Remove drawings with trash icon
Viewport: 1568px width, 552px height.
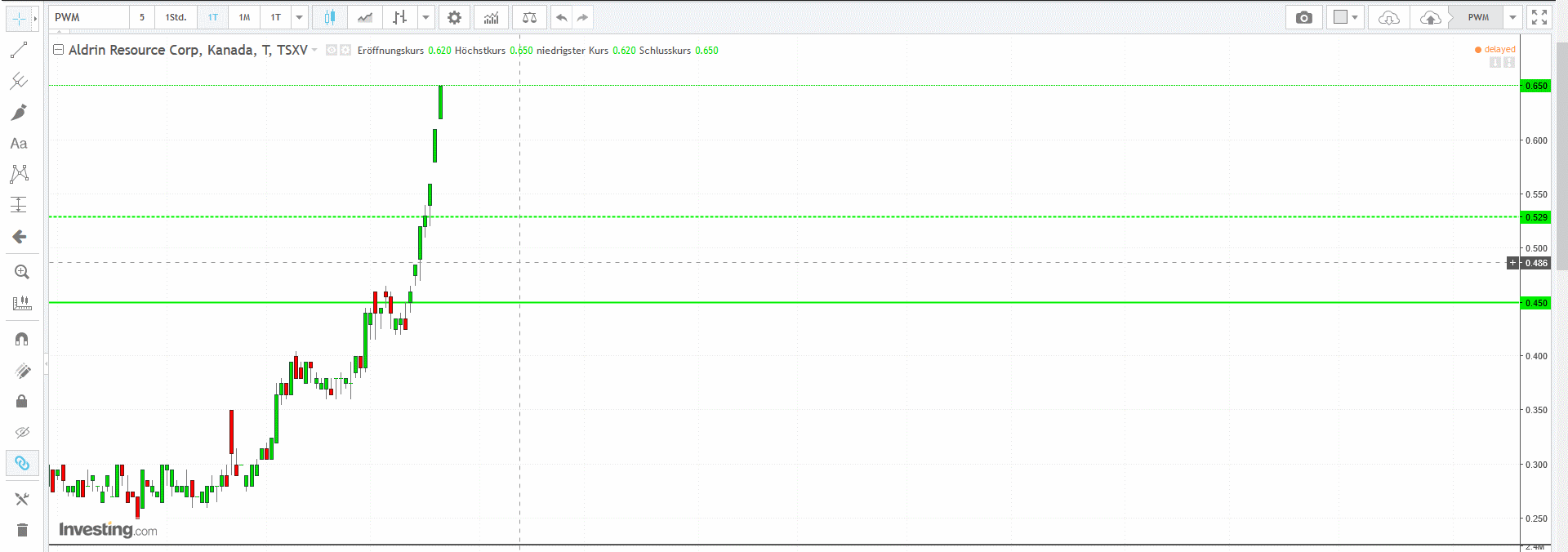coord(22,530)
